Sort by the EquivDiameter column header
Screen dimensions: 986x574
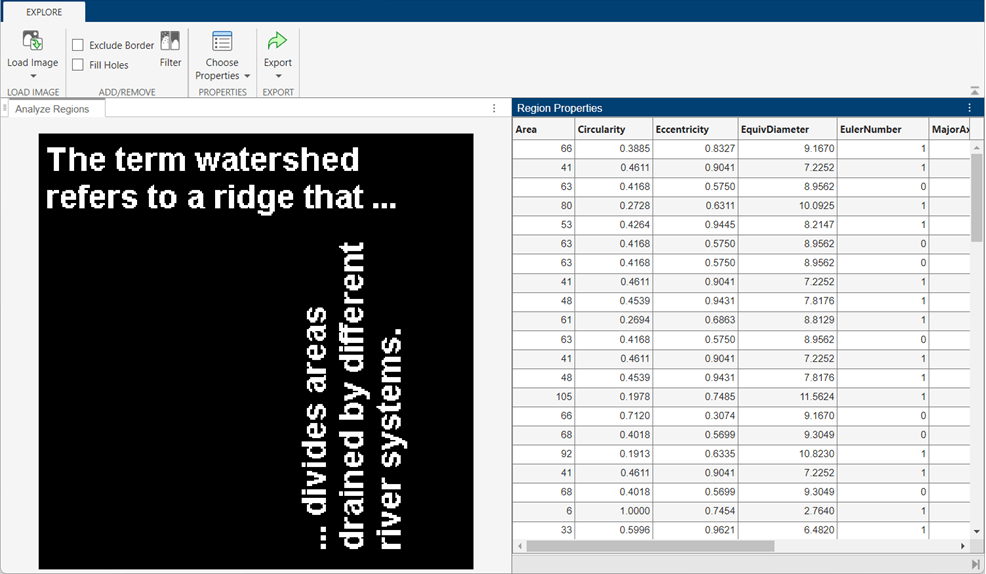coord(788,129)
